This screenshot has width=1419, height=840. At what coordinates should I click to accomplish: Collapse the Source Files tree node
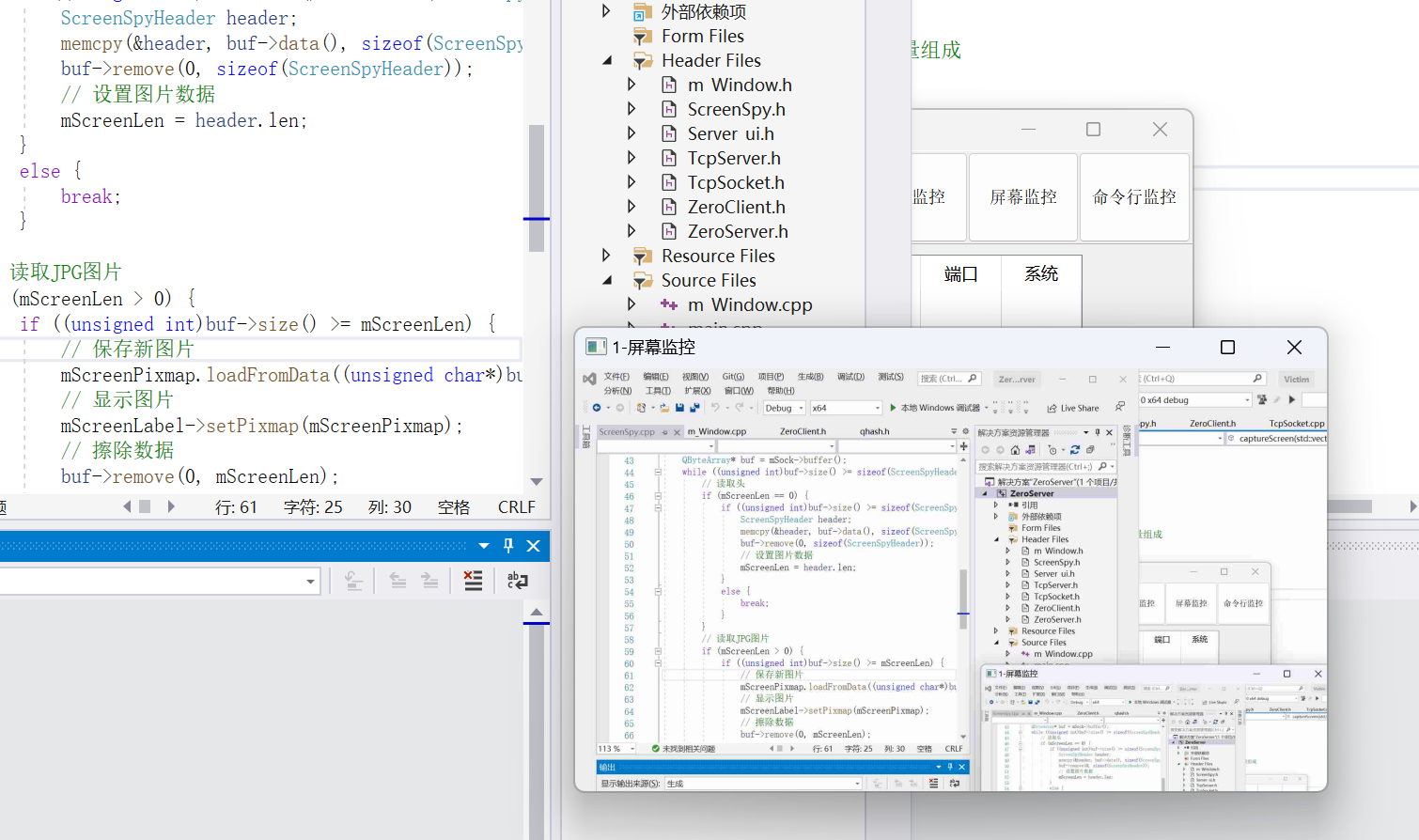[x=606, y=280]
